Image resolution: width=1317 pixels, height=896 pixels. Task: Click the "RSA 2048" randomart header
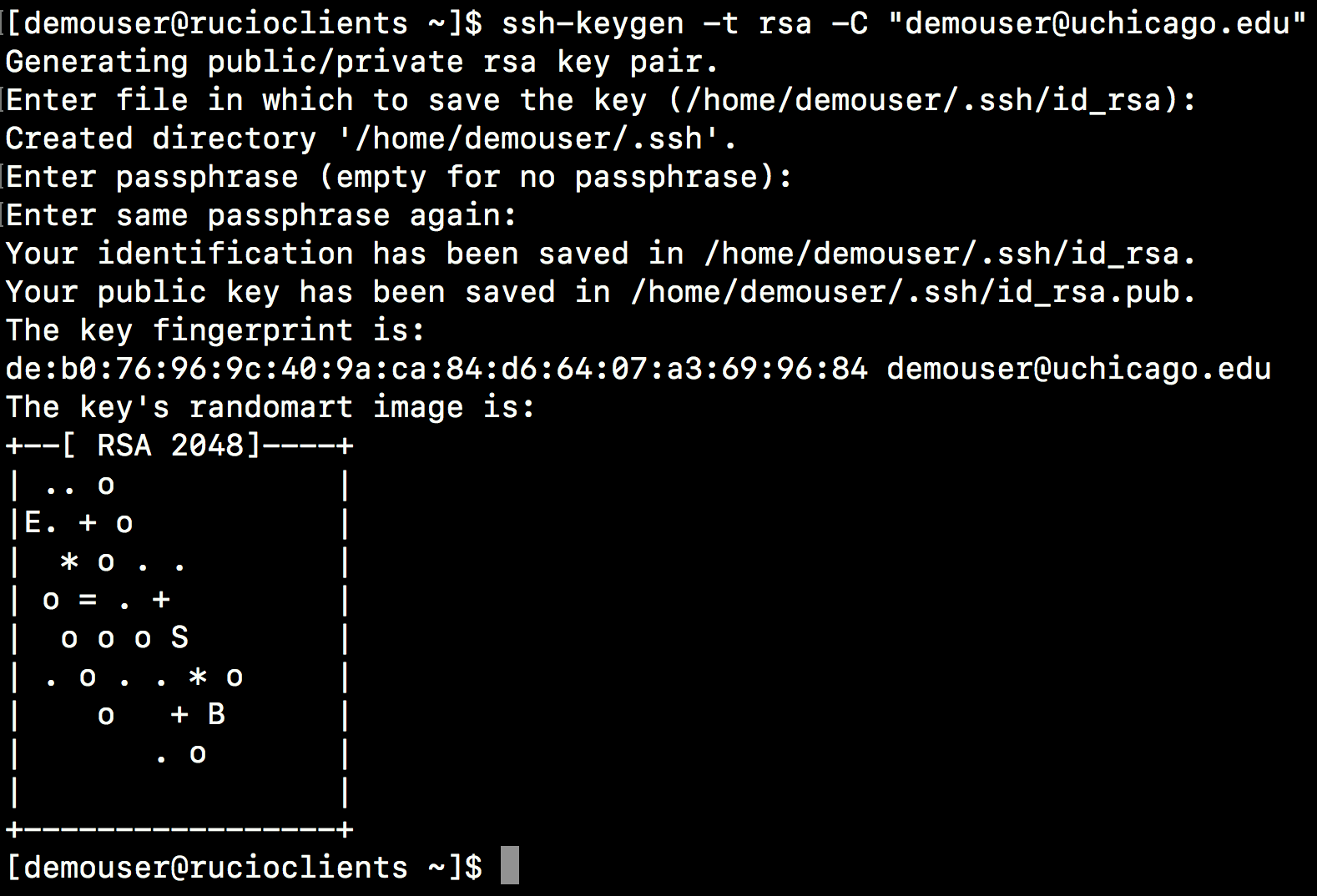(169, 445)
